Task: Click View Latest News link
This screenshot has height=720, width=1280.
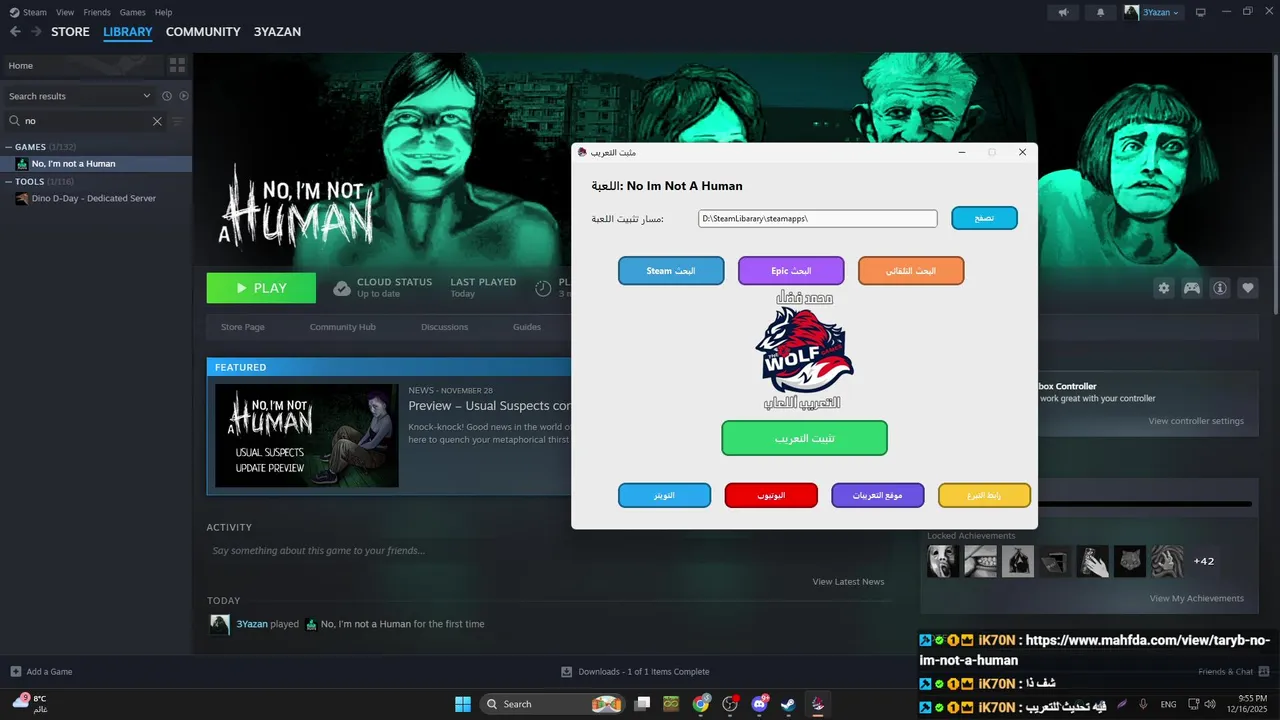Action: point(848,581)
